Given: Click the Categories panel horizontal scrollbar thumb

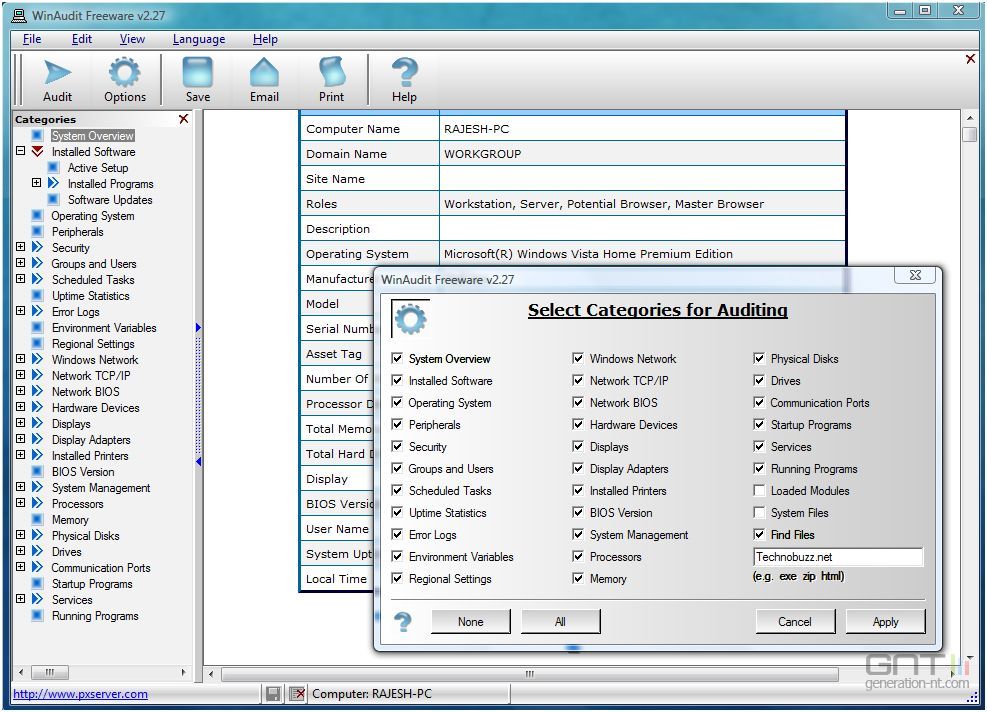Looking at the screenshot, I should (x=50, y=672).
